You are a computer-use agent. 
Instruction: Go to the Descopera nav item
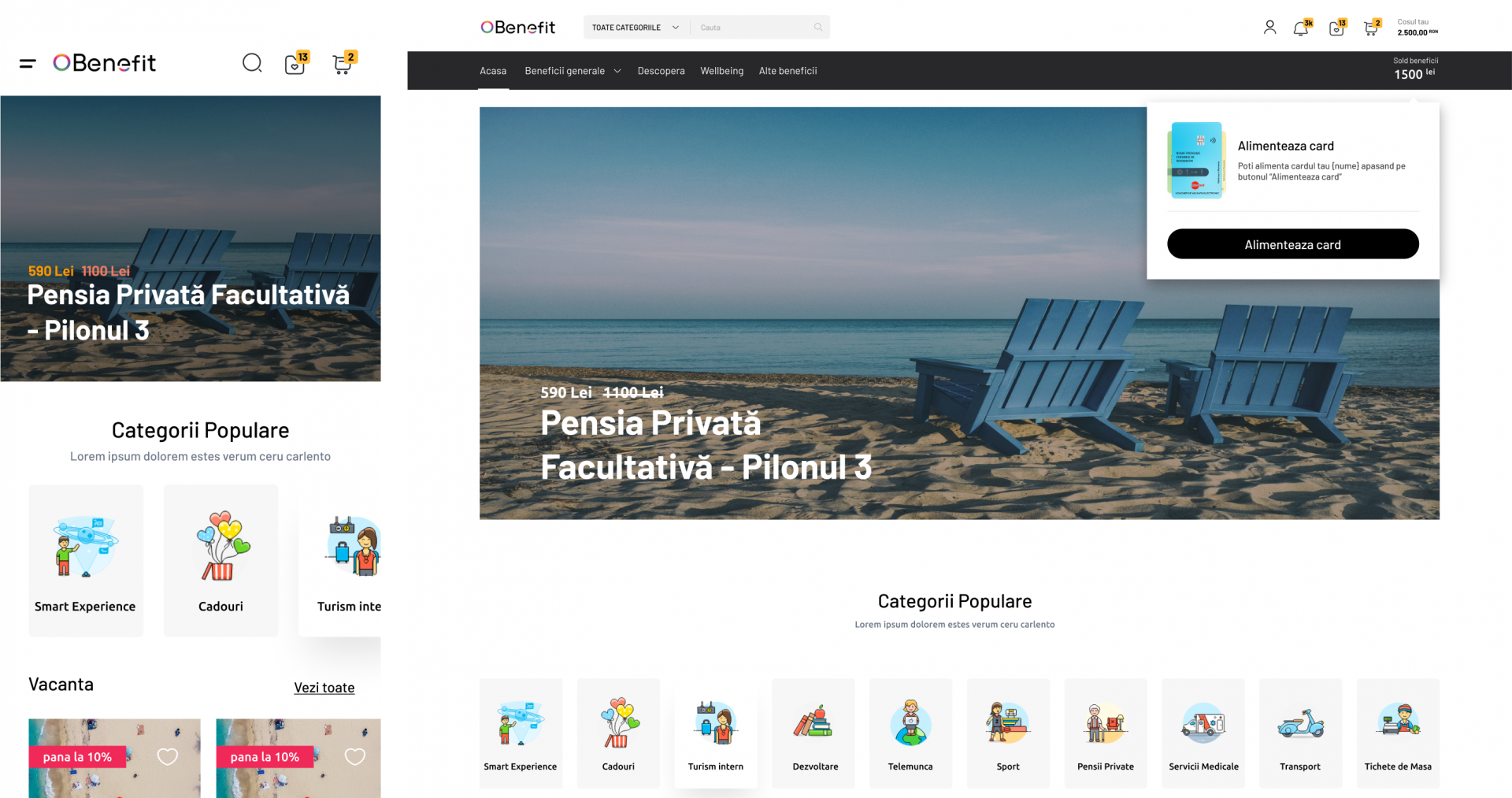click(x=661, y=71)
